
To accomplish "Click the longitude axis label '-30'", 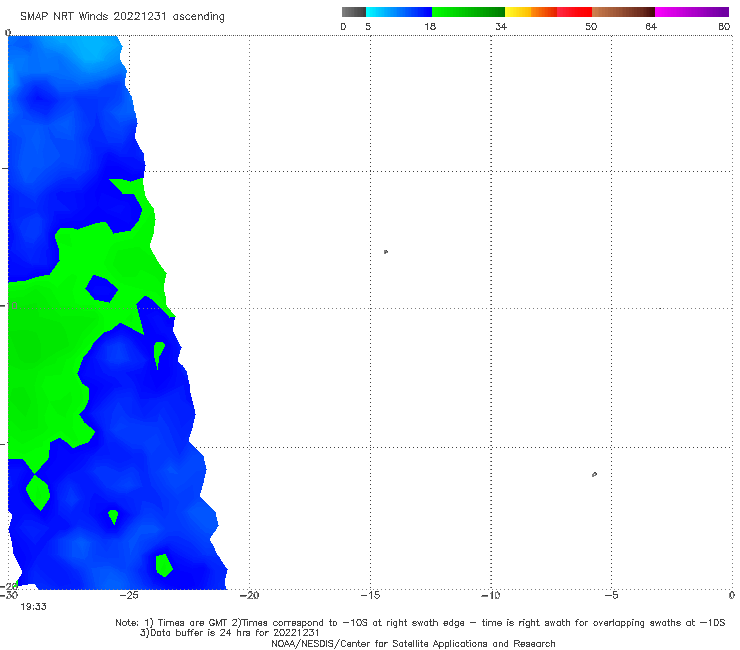I will 9,595.
